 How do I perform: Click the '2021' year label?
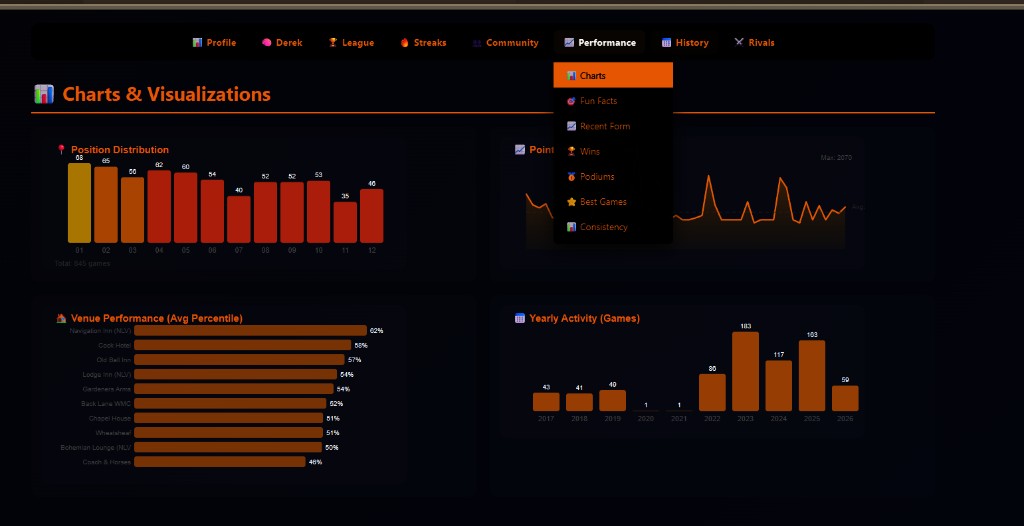point(679,418)
